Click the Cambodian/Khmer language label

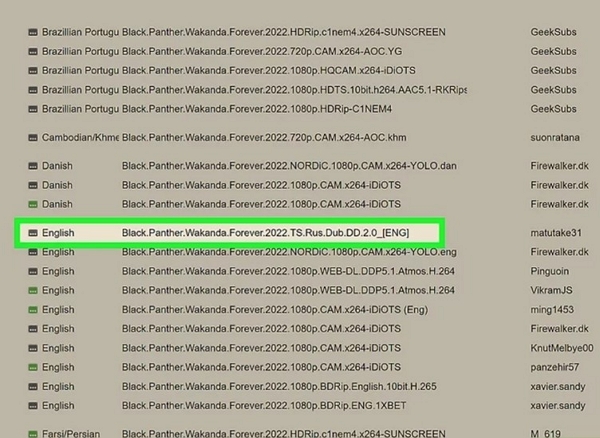coord(80,138)
